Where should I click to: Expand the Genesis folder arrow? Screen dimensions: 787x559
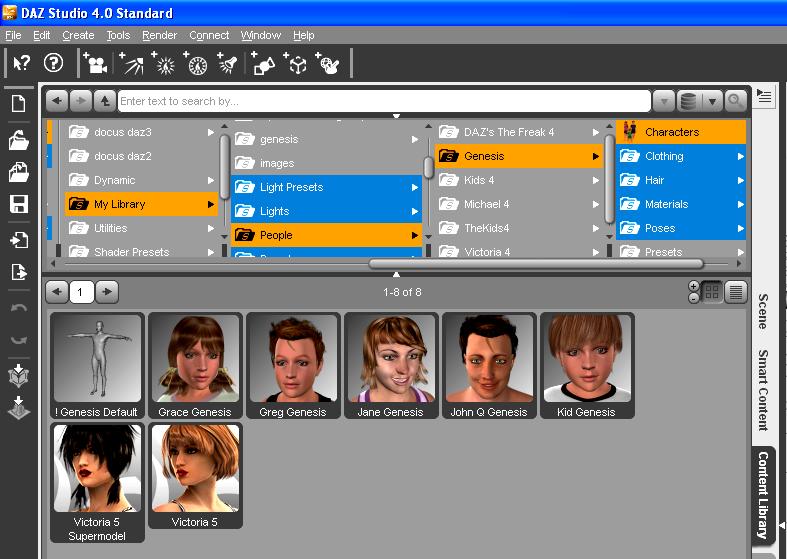pyautogui.click(x=595, y=157)
